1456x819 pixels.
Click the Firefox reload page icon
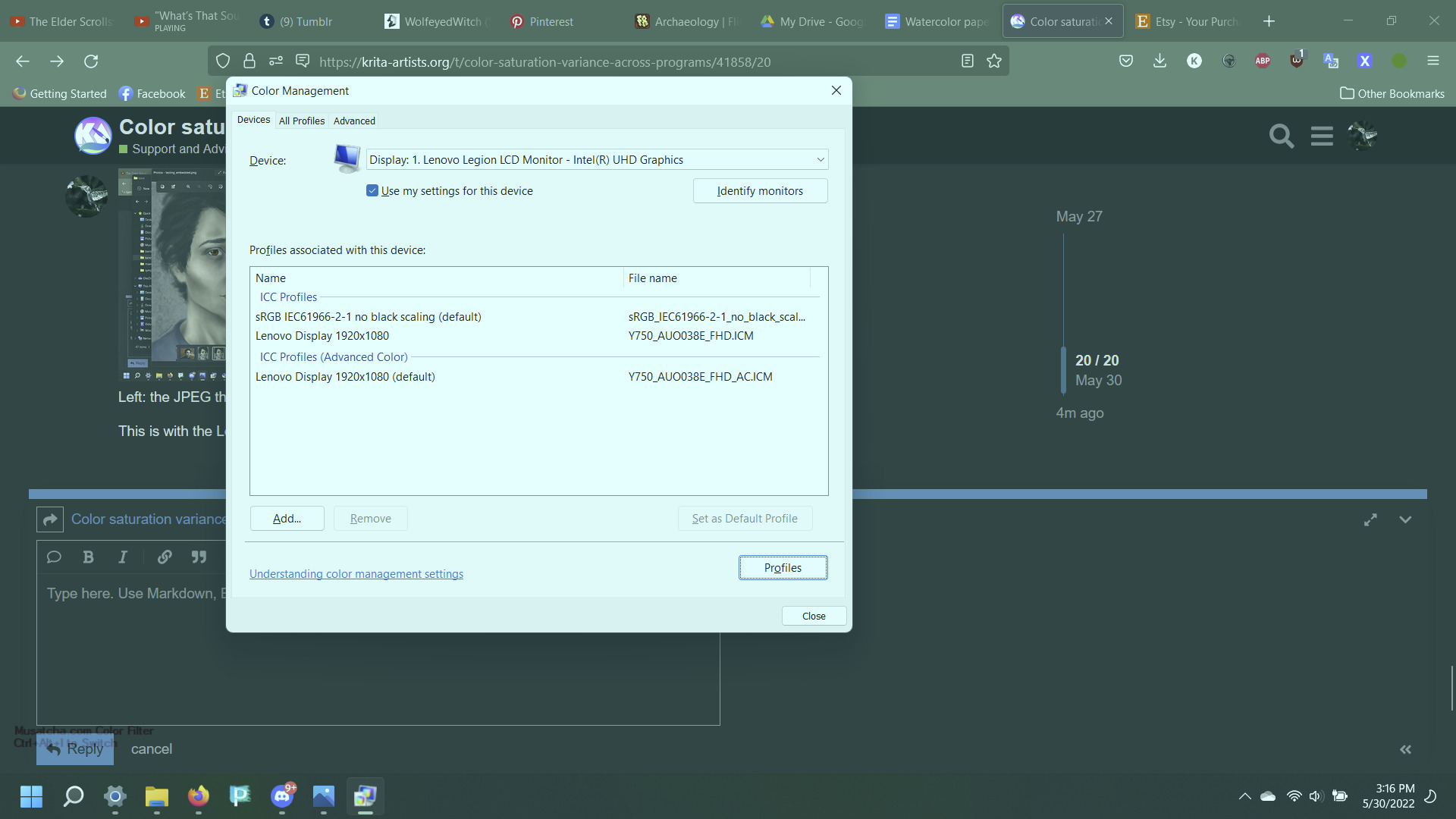(x=91, y=61)
